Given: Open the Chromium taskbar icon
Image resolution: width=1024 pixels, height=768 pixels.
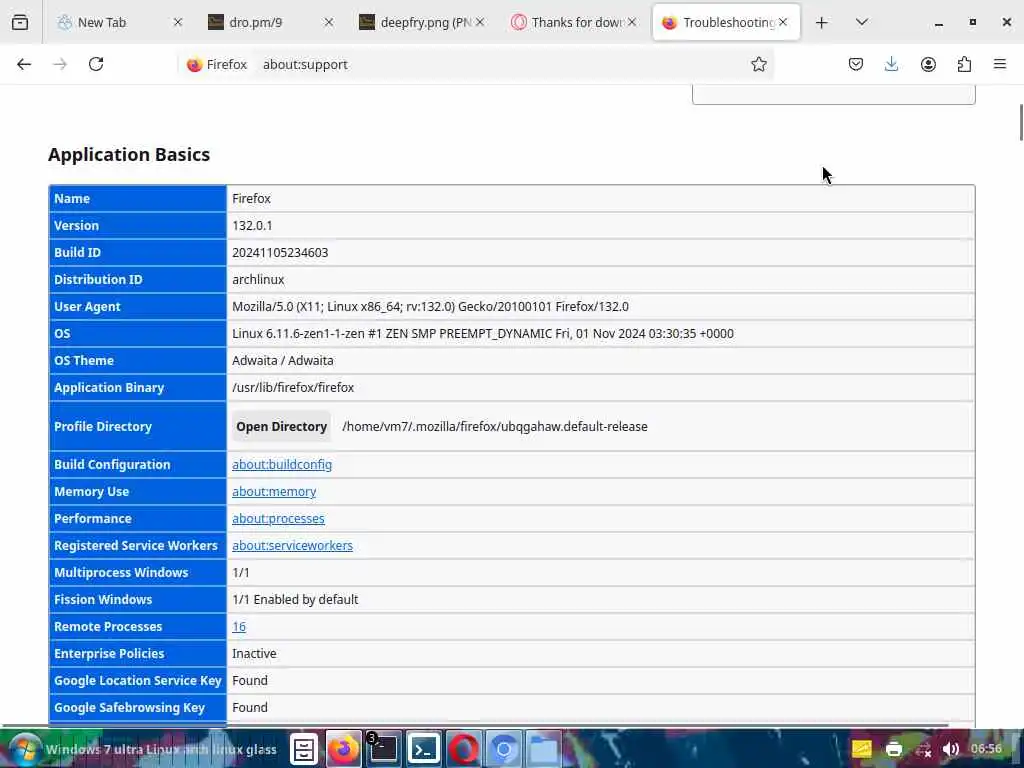Looking at the screenshot, I should [504, 749].
